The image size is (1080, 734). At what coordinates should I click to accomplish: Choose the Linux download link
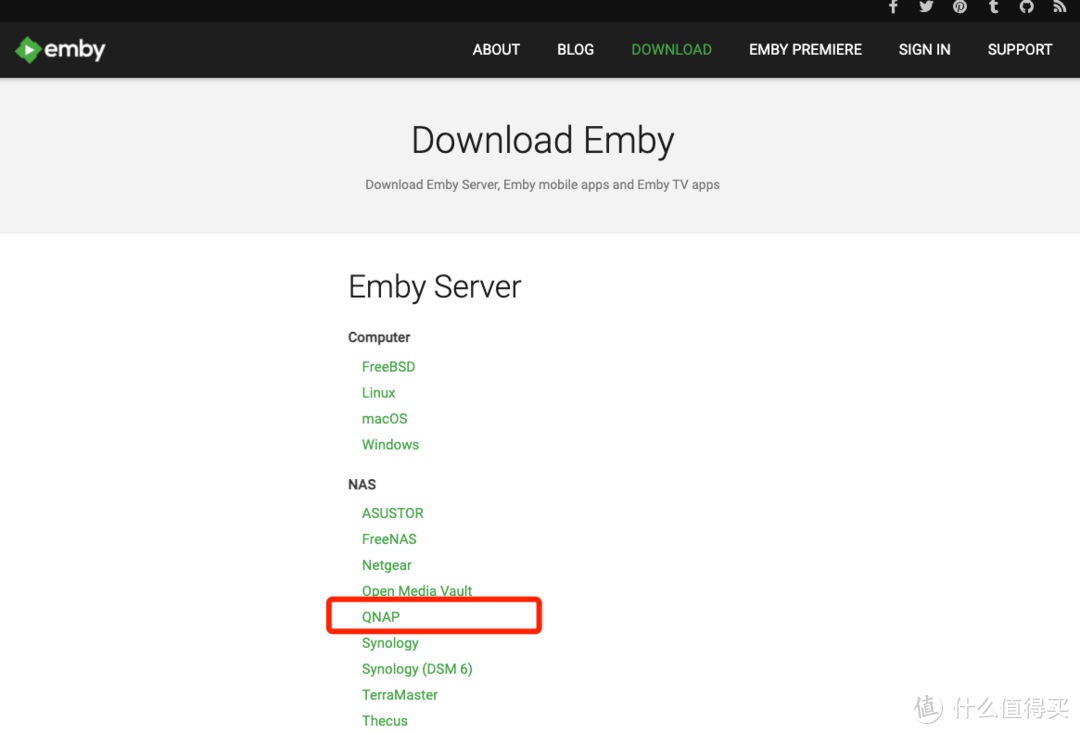378,393
